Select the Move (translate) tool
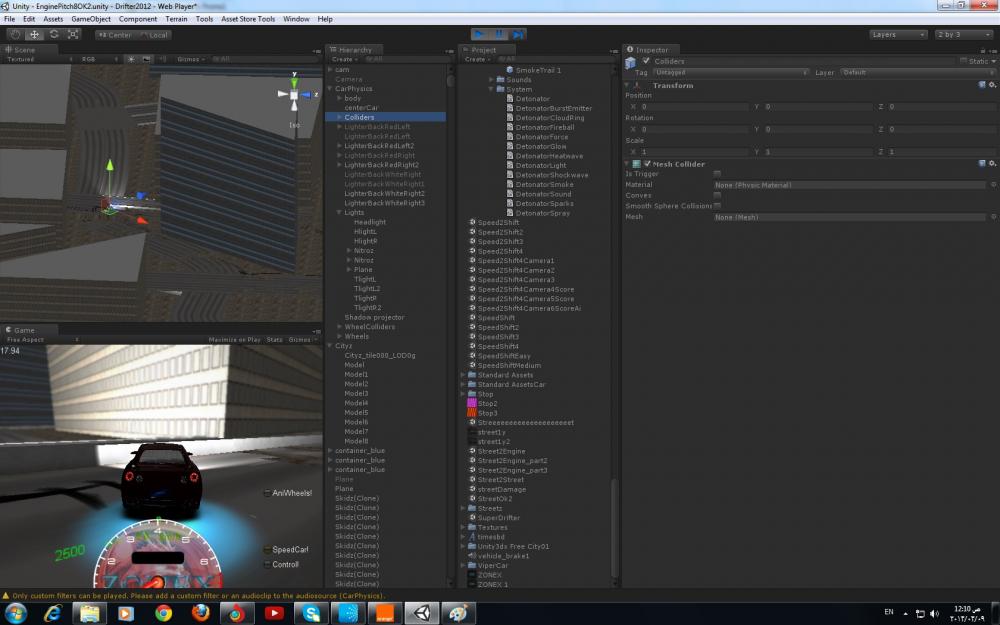This screenshot has width=1000, height=625. tap(34, 34)
